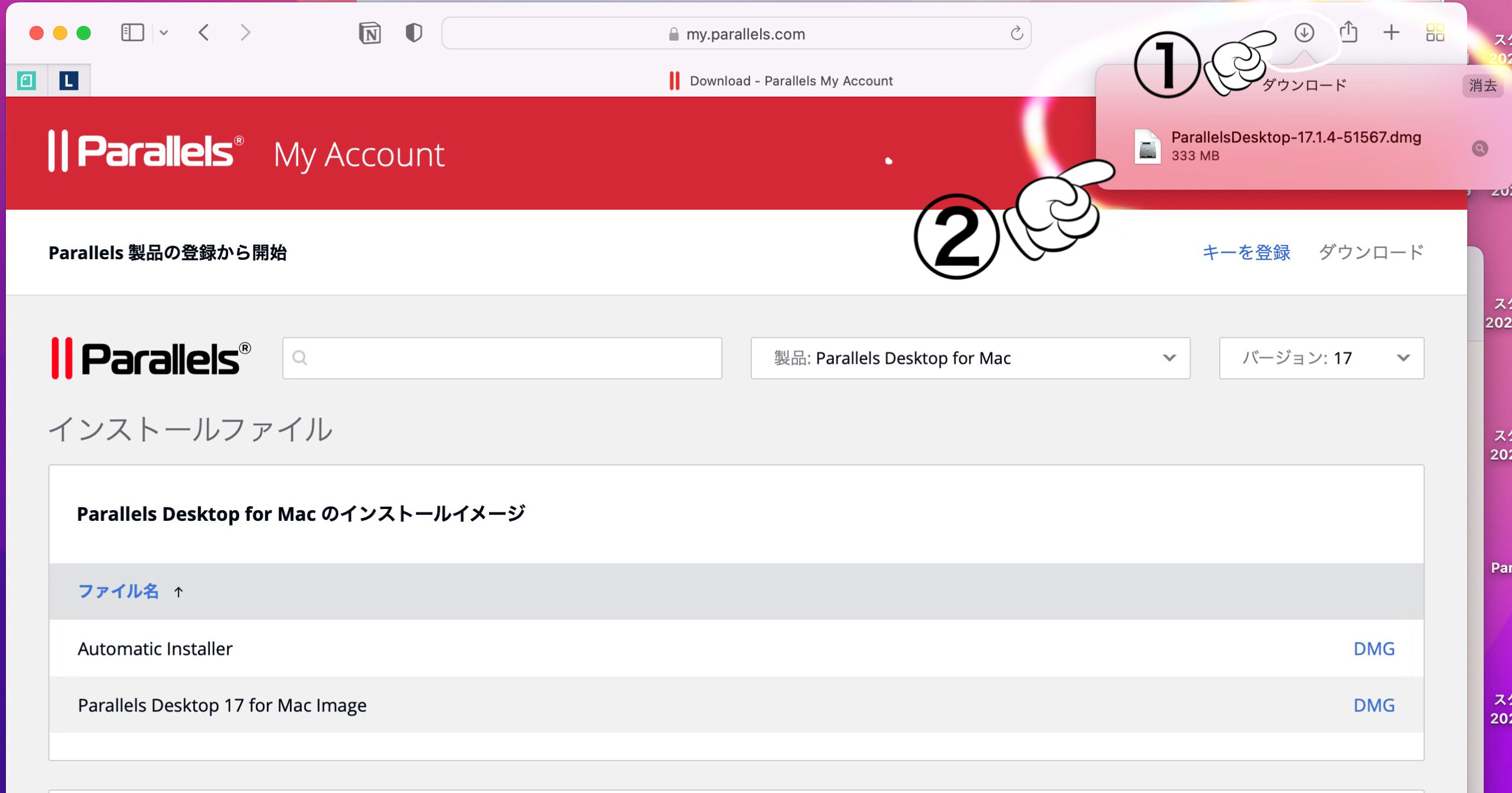The width and height of the screenshot is (1512, 793).
Task: Show tab overview grid icon
Action: 1435,32
